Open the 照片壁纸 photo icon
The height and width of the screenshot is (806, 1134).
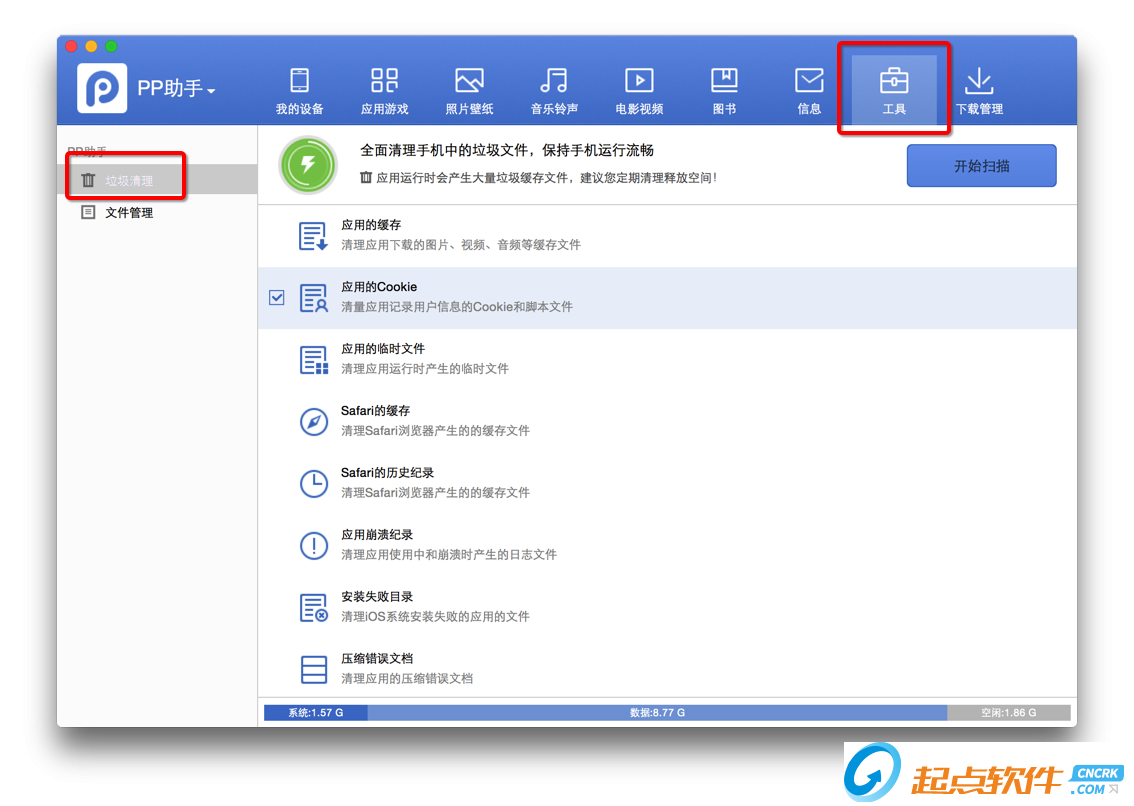469,80
